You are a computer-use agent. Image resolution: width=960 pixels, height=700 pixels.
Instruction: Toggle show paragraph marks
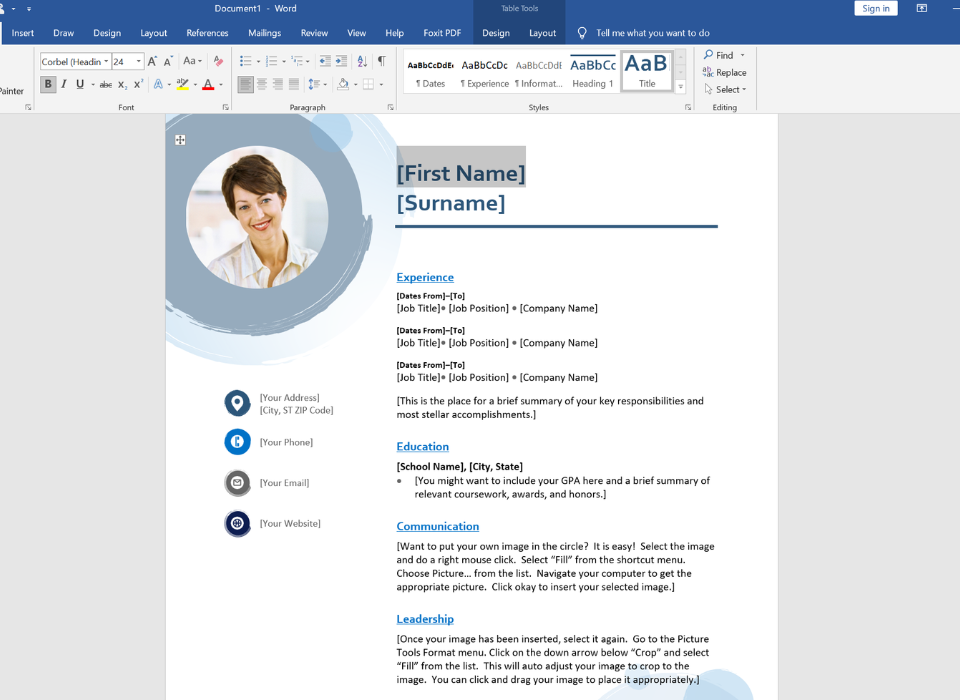click(x=381, y=61)
